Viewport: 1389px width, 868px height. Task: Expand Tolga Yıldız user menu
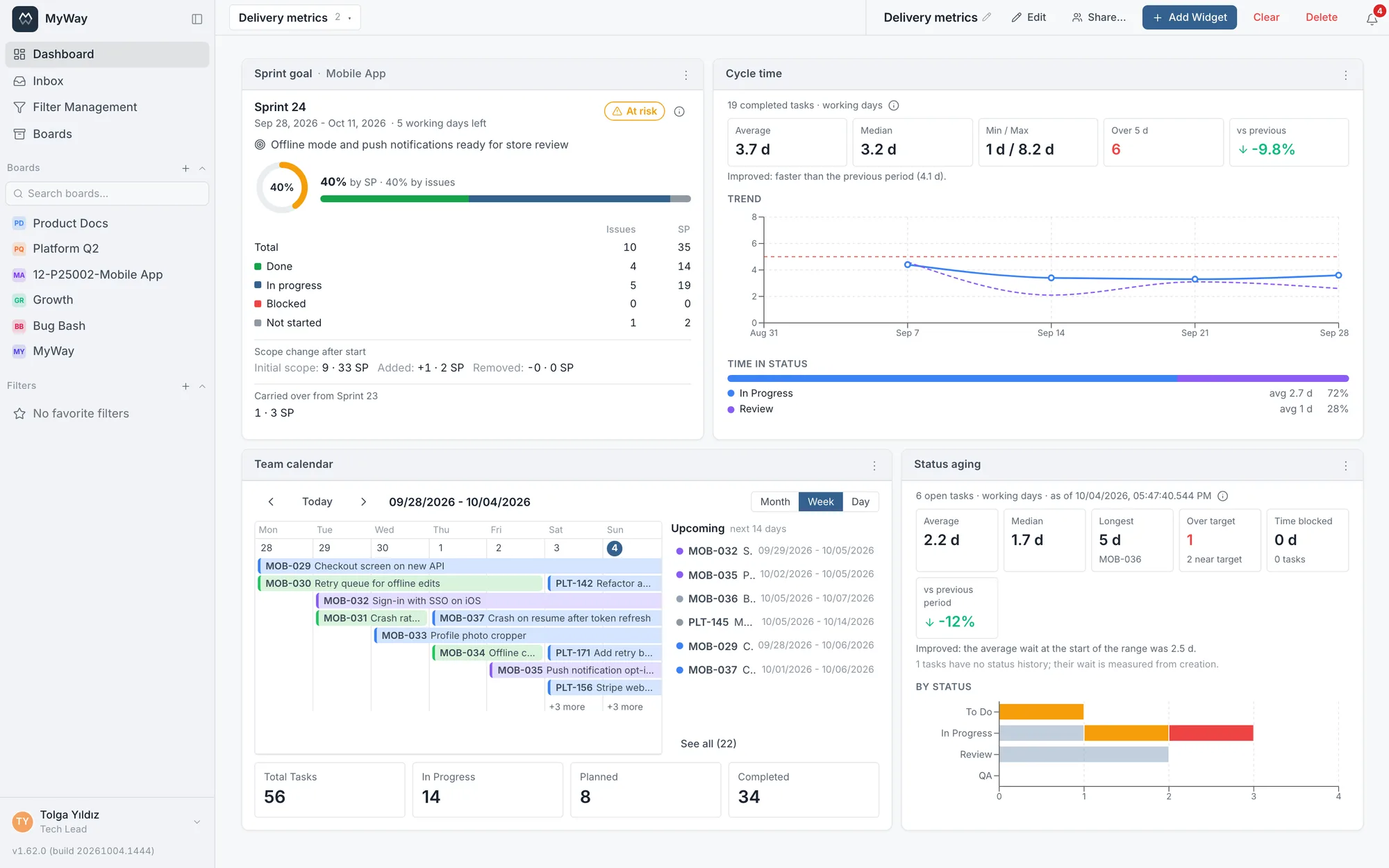[197, 821]
